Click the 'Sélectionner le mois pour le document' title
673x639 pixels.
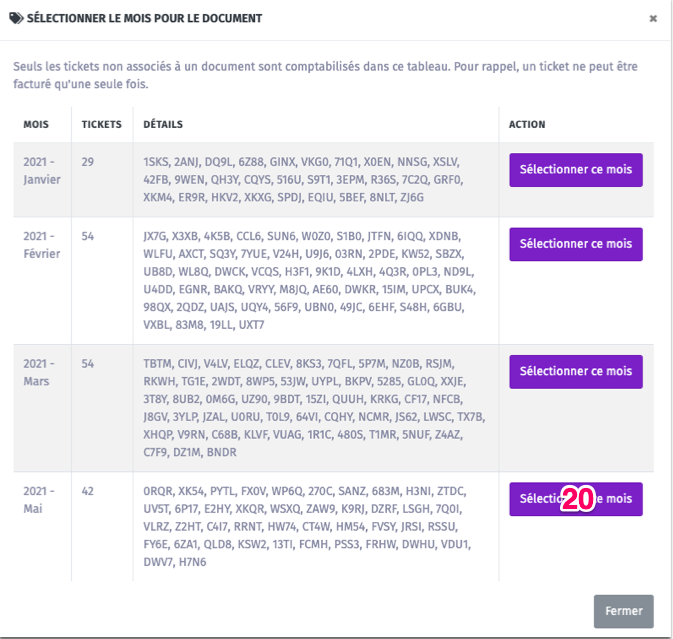tap(144, 18)
